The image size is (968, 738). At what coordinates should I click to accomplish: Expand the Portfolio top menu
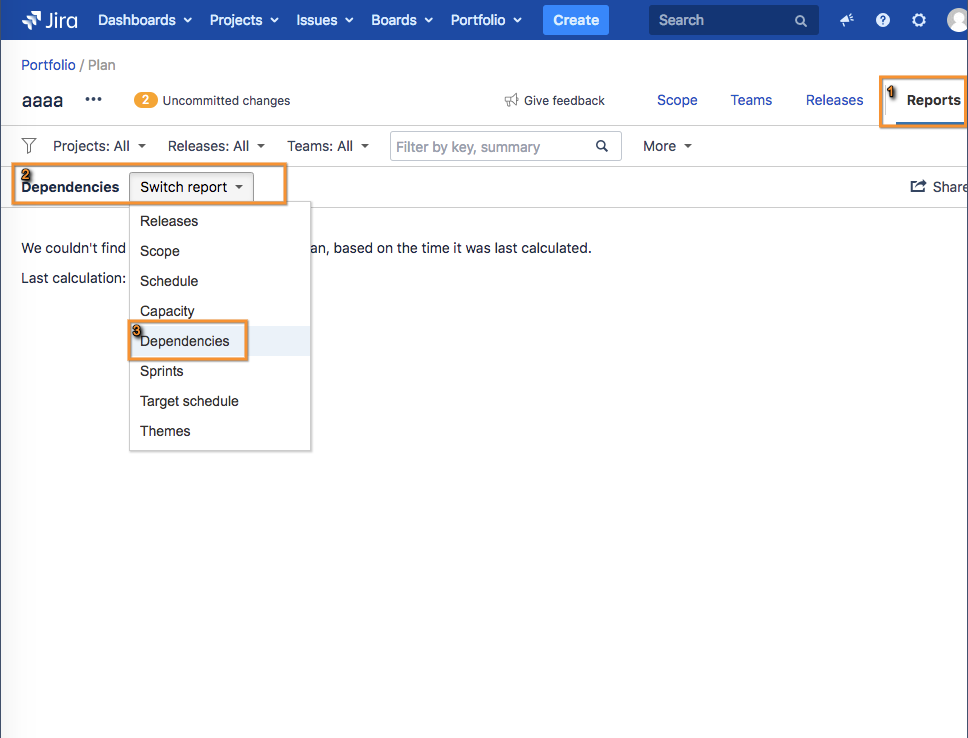(486, 20)
